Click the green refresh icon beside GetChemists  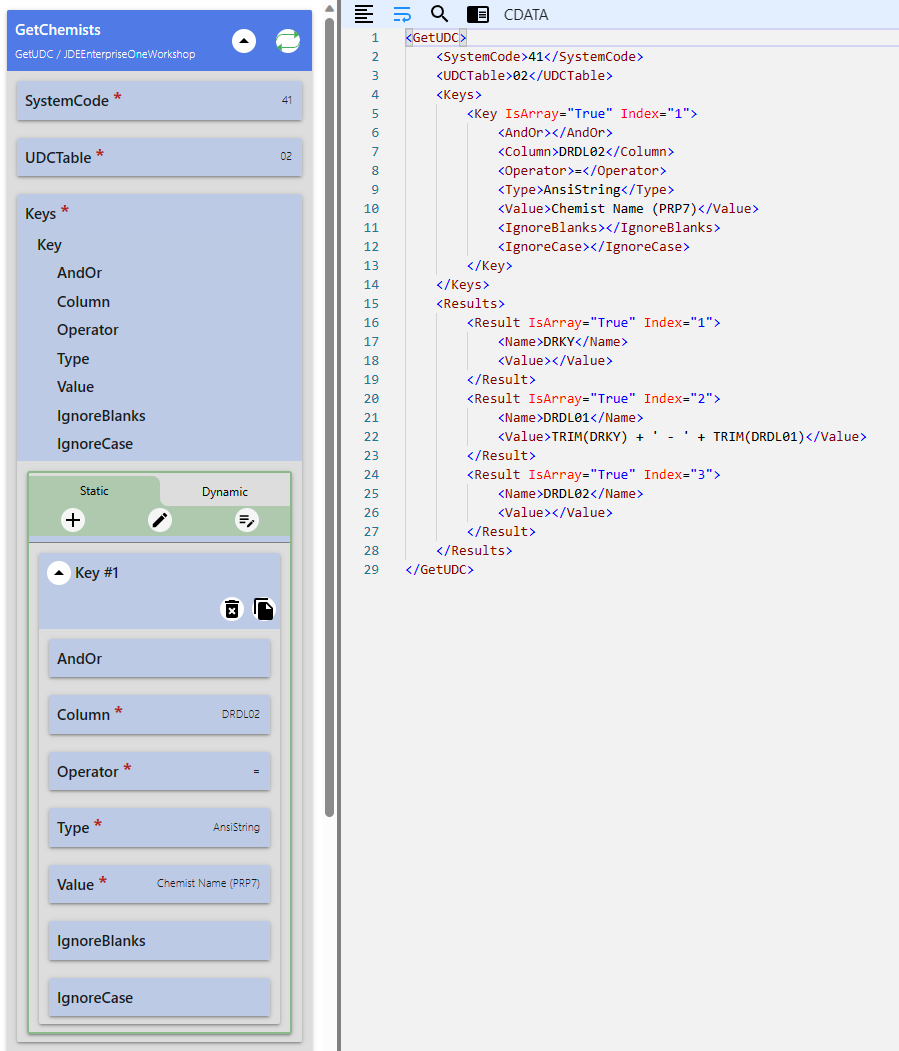(288, 41)
